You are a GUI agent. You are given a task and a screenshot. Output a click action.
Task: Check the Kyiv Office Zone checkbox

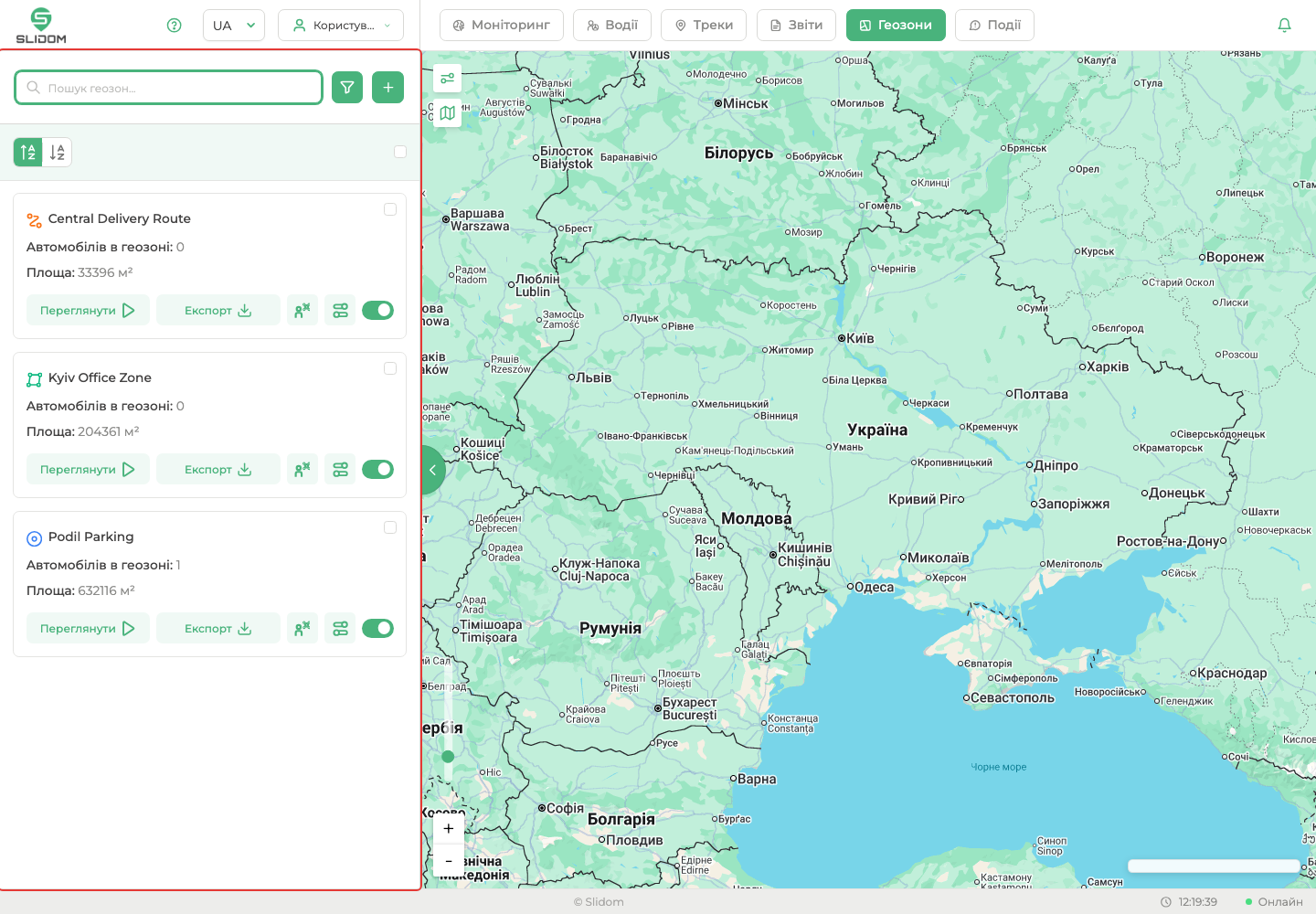(390, 368)
